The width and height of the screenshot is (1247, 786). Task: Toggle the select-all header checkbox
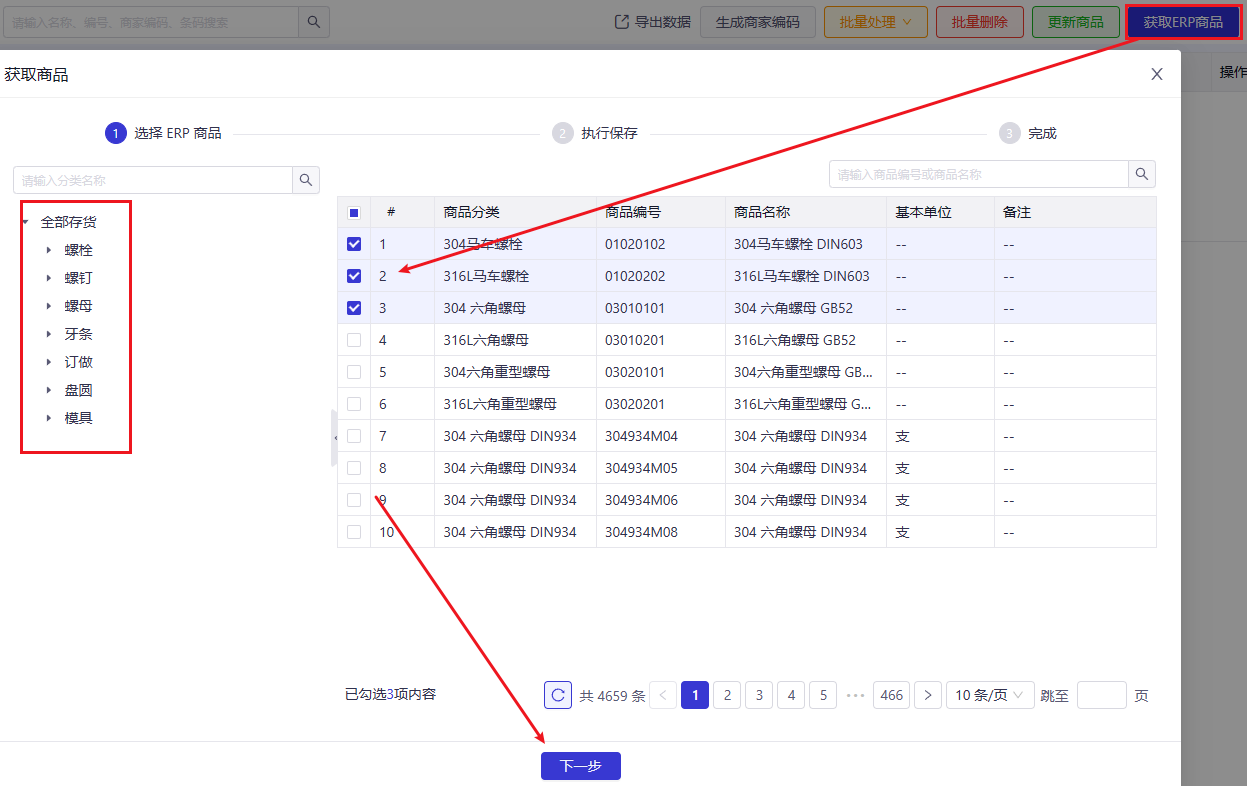coord(354,212)
